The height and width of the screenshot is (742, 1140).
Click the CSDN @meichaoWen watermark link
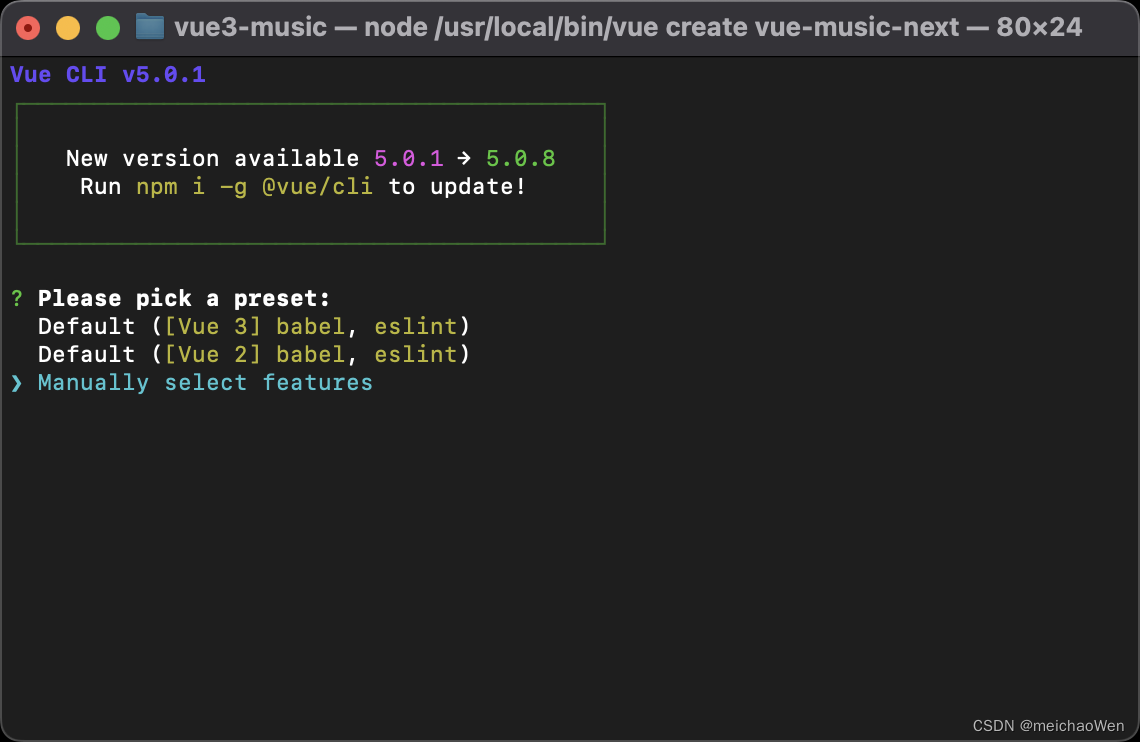pos(1048,725)
